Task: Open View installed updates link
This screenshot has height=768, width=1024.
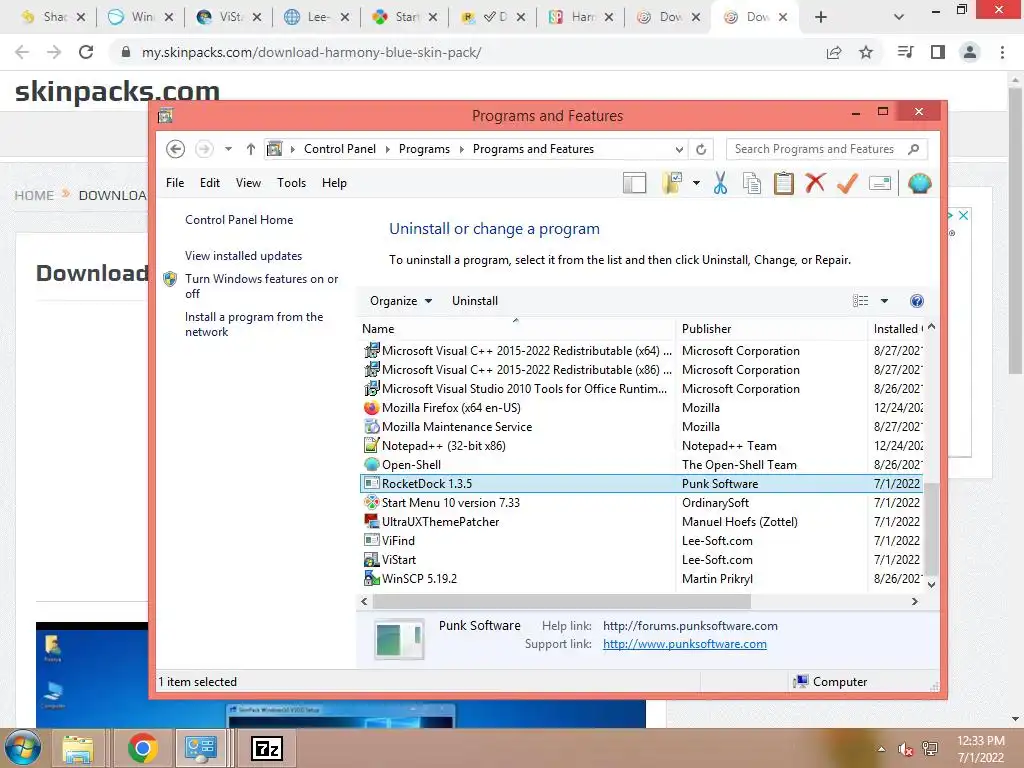Action: tap(244, 256)
